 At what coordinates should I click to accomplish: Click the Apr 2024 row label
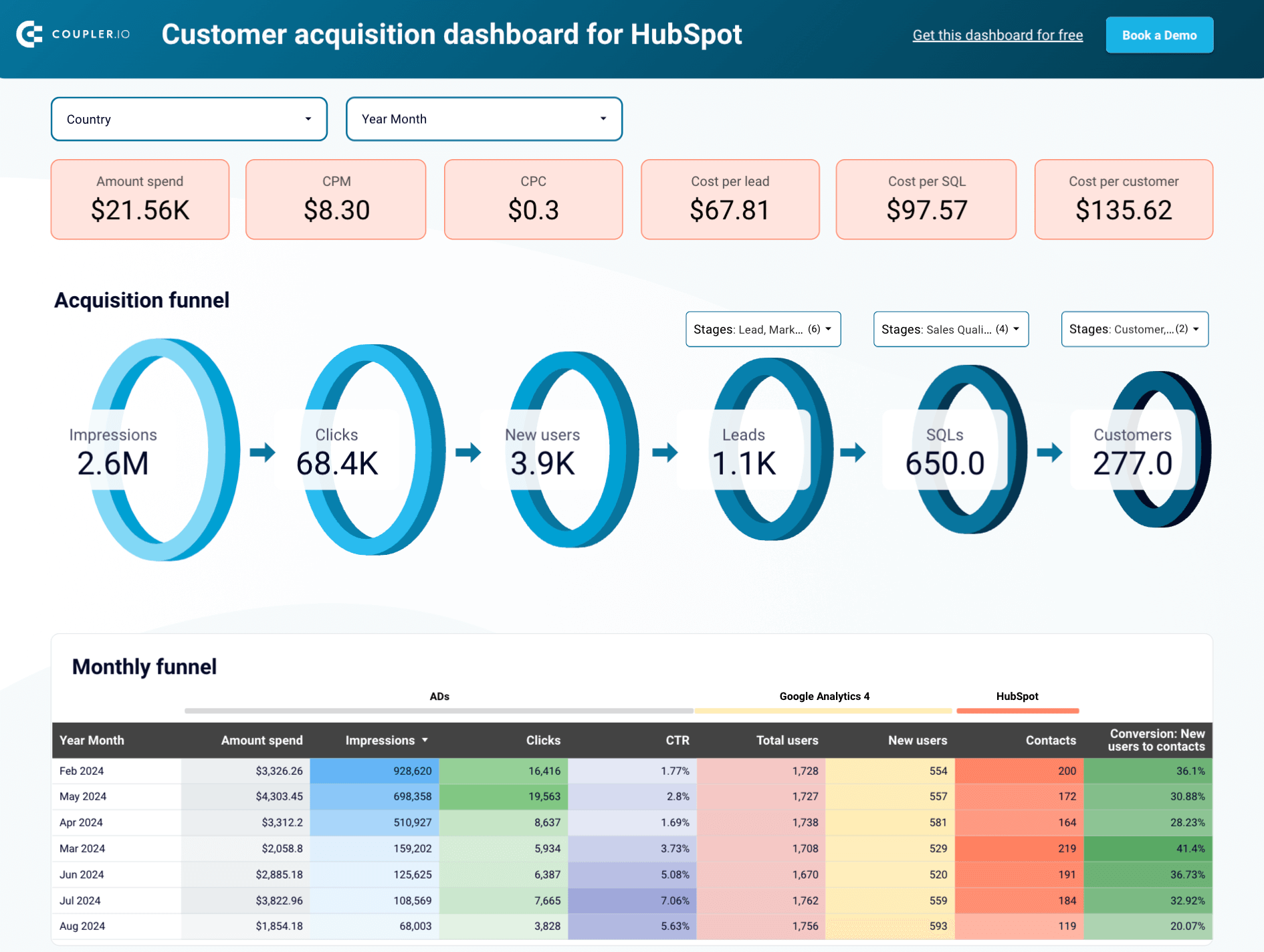click(82, 822)
